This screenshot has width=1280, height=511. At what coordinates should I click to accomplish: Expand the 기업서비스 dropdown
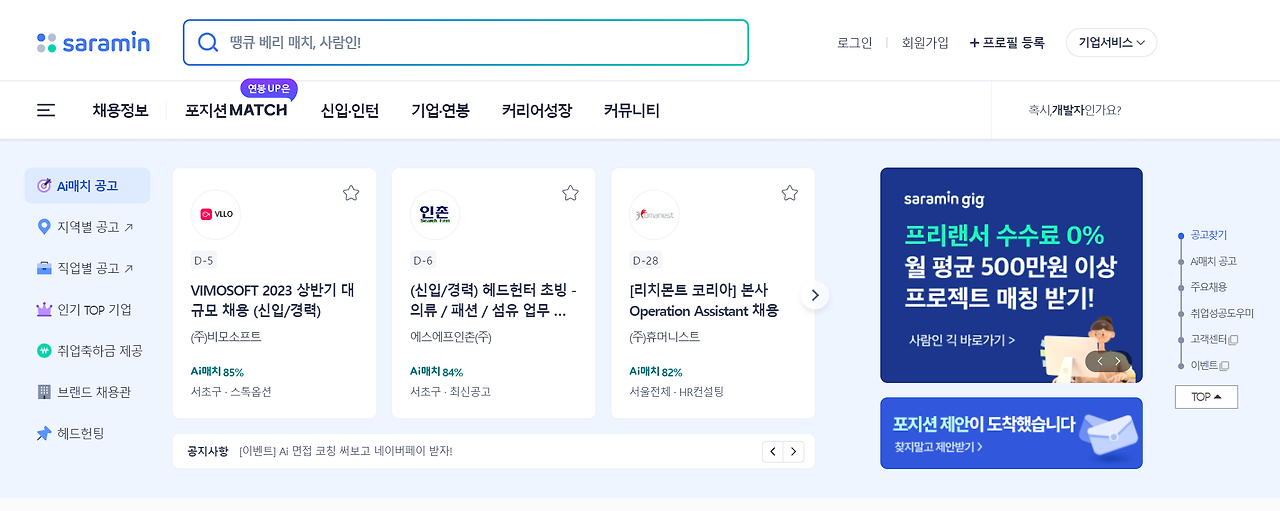click(1111, 43)
